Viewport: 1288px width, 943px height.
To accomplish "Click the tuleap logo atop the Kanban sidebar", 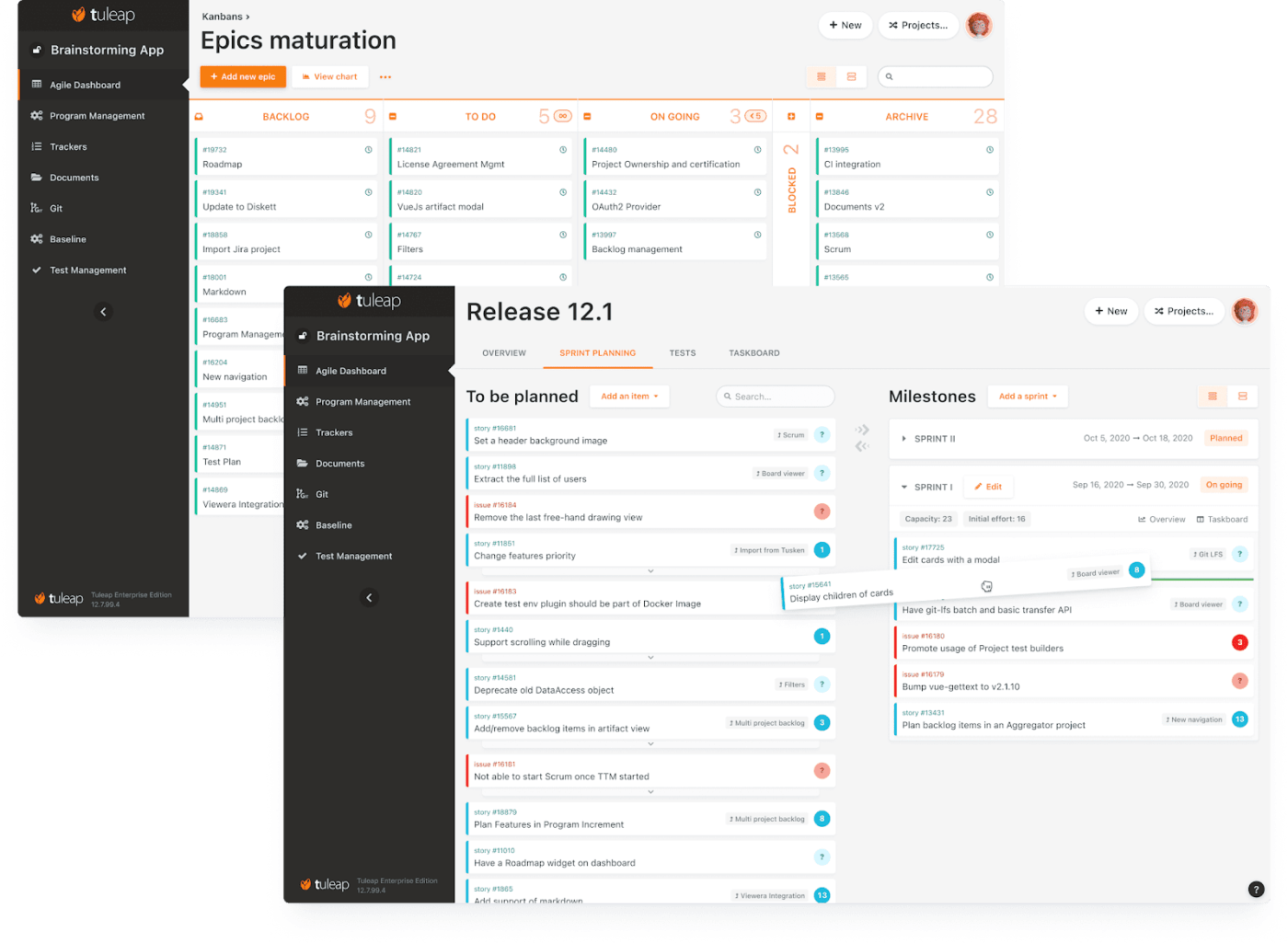I will coord(103,15).
